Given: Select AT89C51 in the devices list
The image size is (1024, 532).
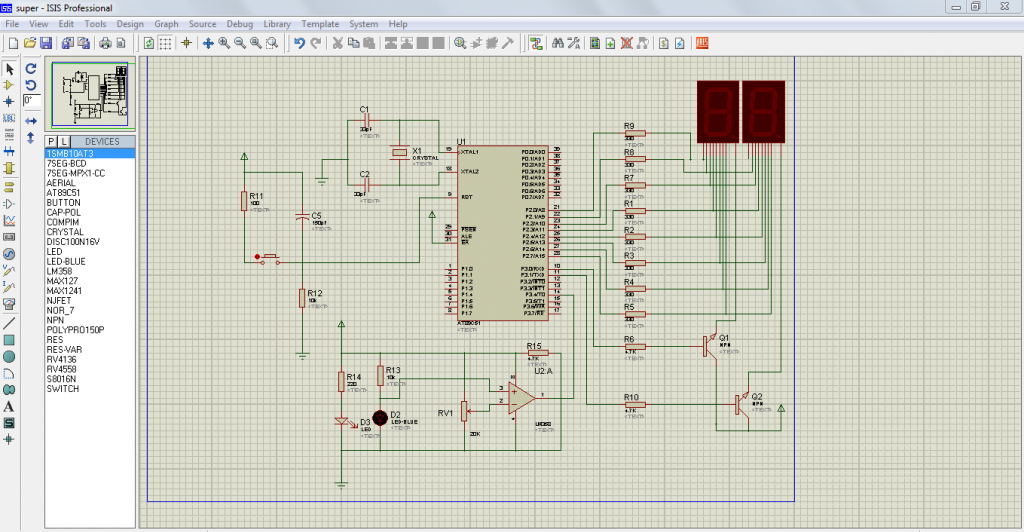Looking at the screenshot, I should (64, 193).
